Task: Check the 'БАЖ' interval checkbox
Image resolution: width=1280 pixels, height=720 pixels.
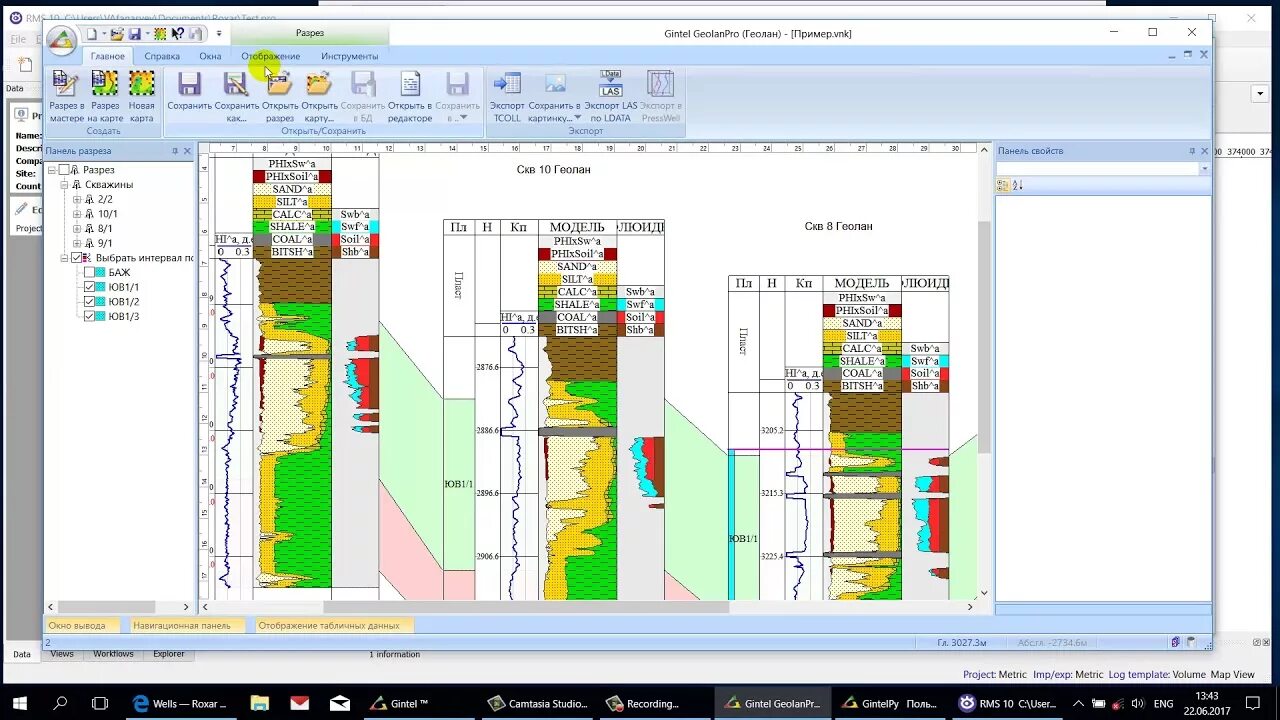Action: (x=89, y=273)
